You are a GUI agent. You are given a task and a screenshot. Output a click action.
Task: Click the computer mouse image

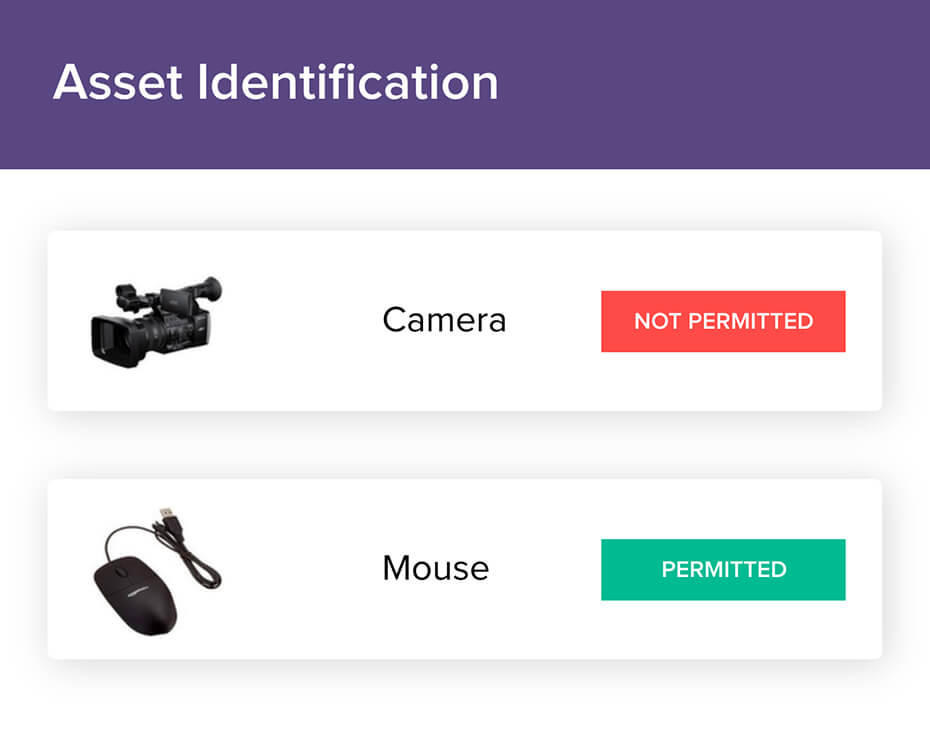tap(157, 567)
